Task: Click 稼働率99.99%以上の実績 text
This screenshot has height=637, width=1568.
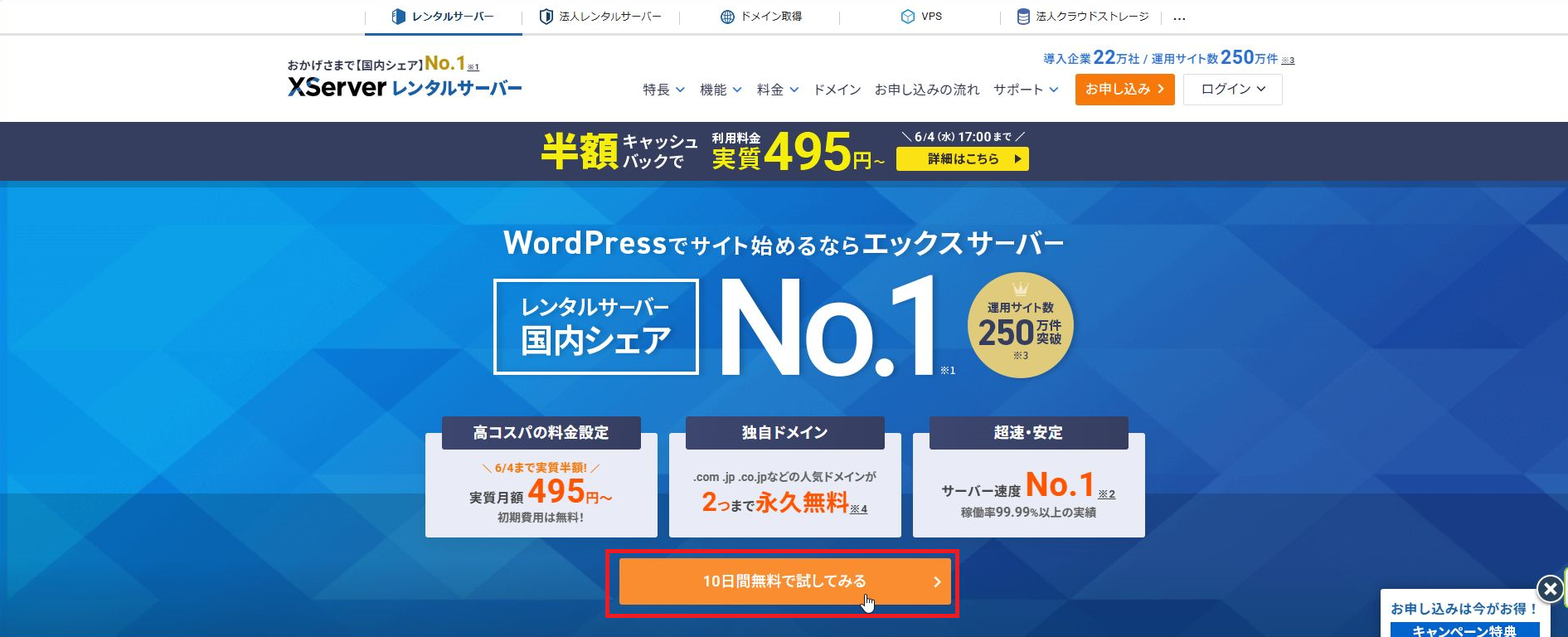Action: click(x=1028, y=513)
